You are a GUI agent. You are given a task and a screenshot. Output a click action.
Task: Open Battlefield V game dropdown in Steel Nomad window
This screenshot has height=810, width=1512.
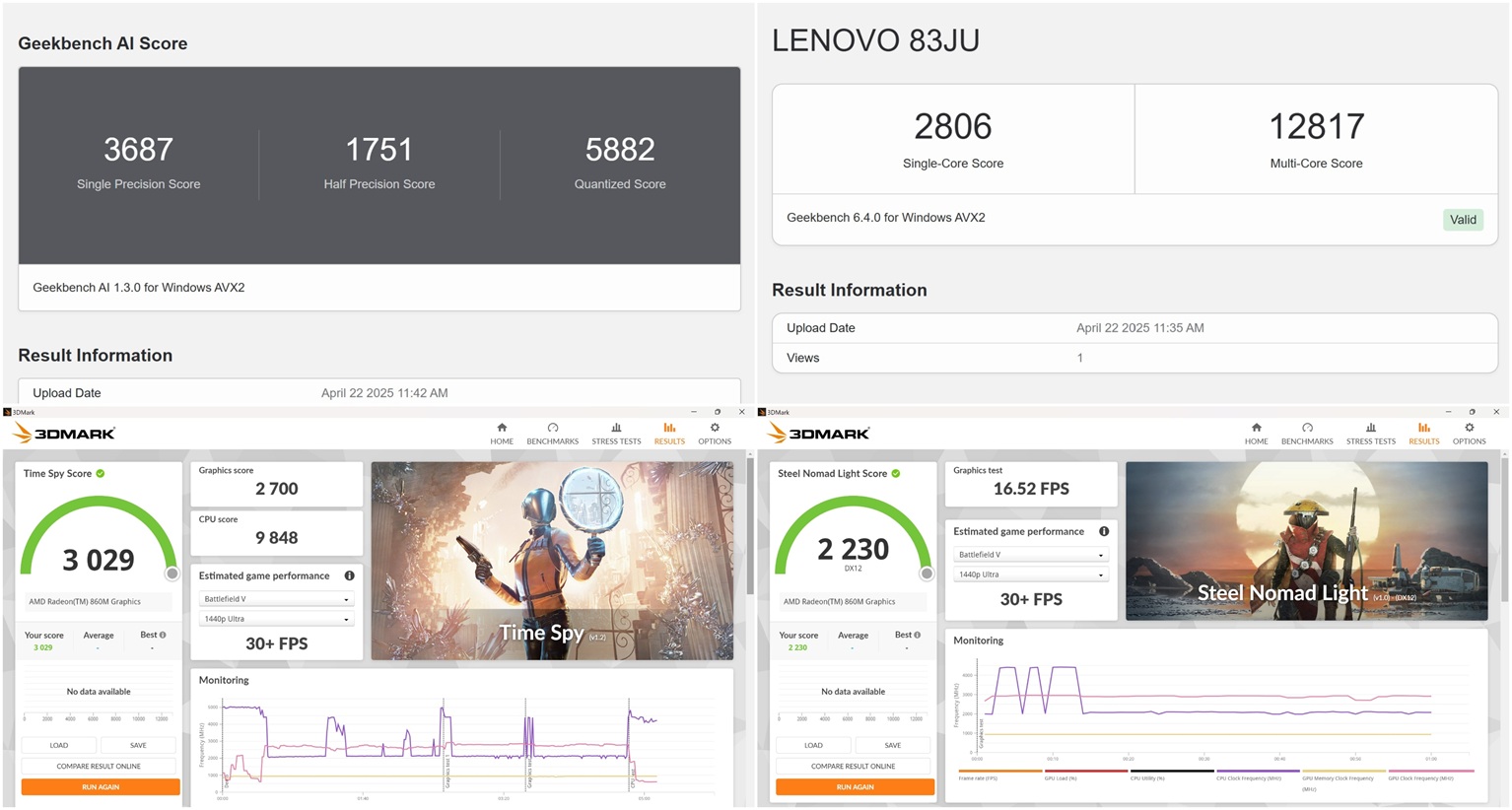1030,555
